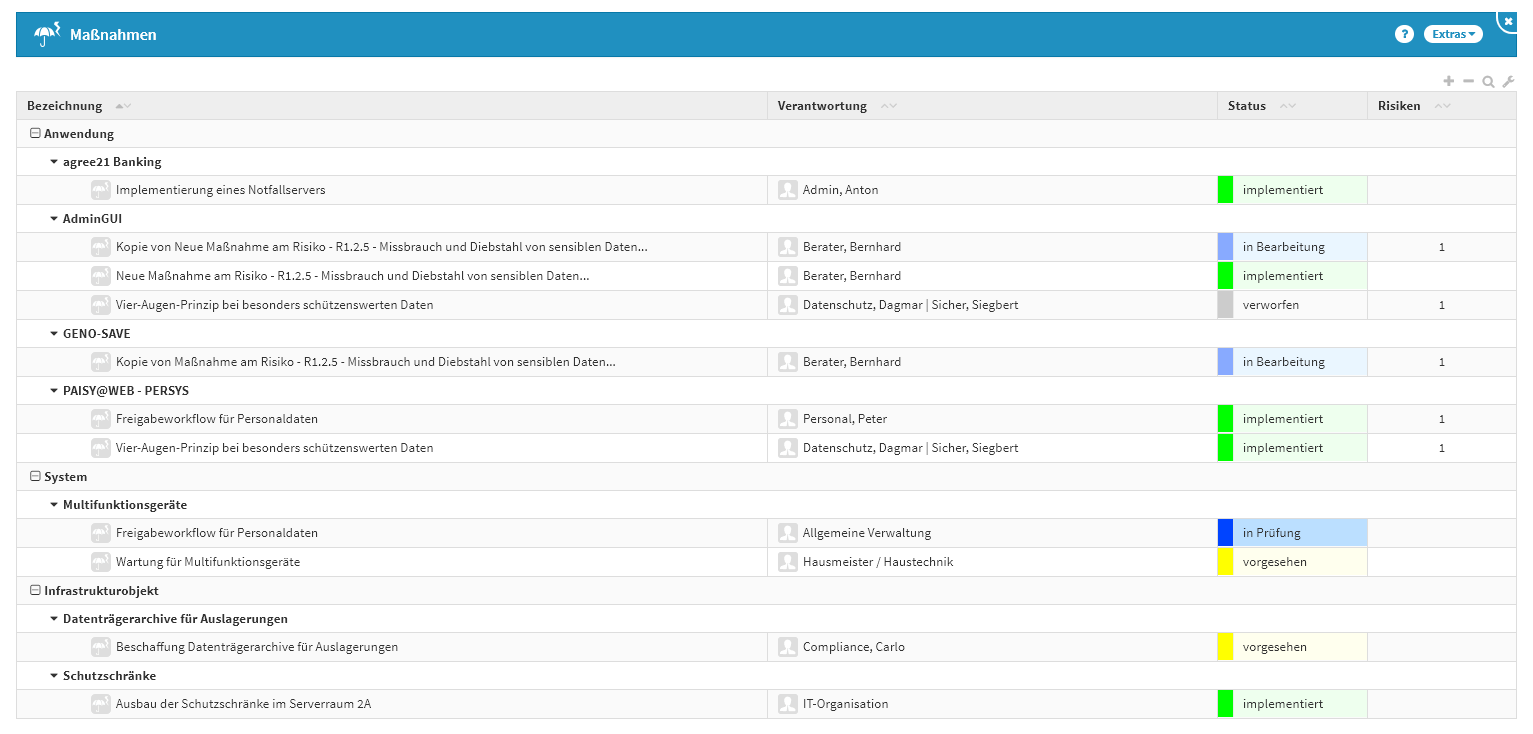Click user icon next to Personal, Peter
The height and width of the screenshot is (734, 1533).
(x=788, y=419)
